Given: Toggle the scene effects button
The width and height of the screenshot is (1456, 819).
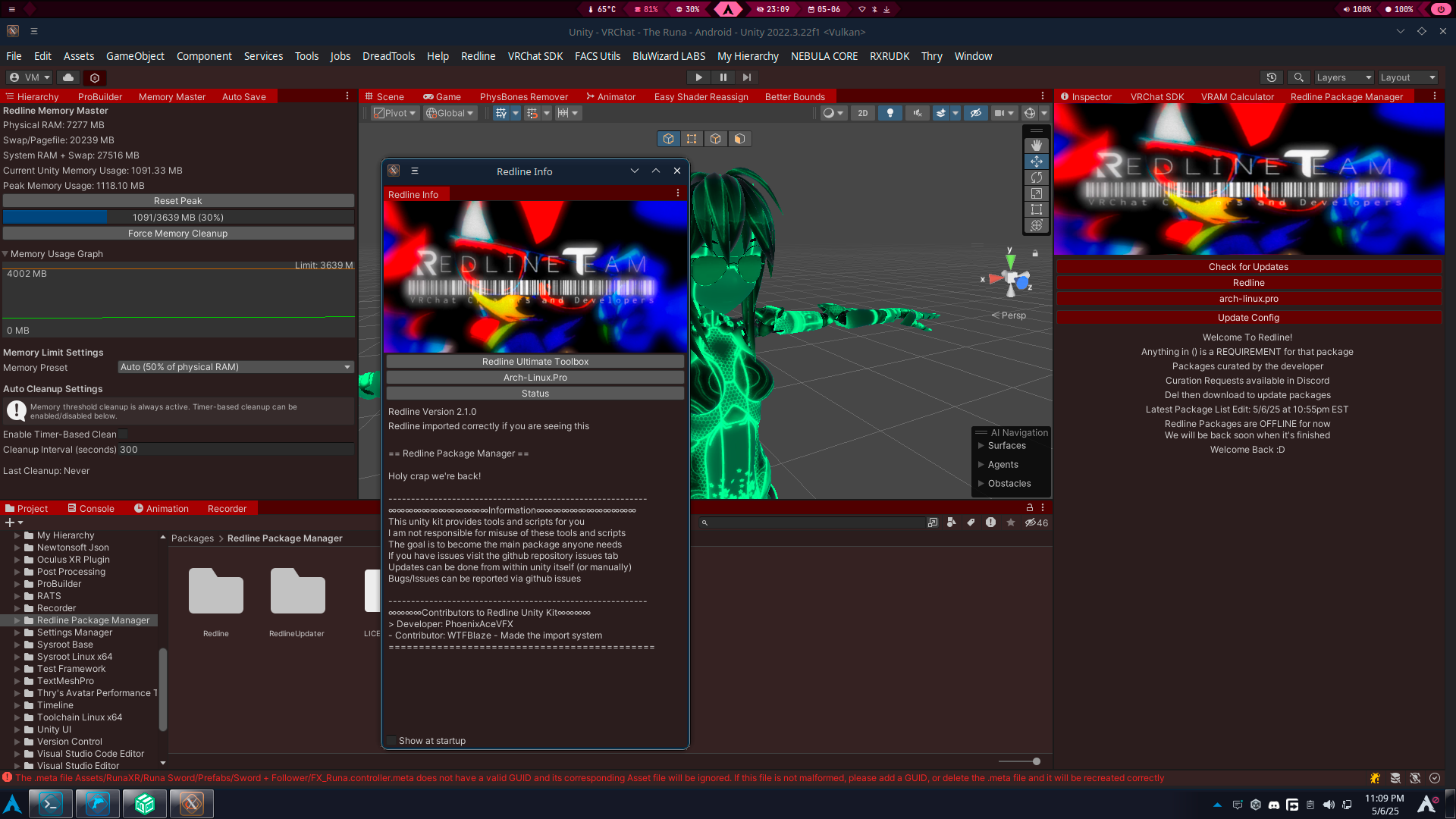Looking at the screenshot, I should click(x=941, y=113).
